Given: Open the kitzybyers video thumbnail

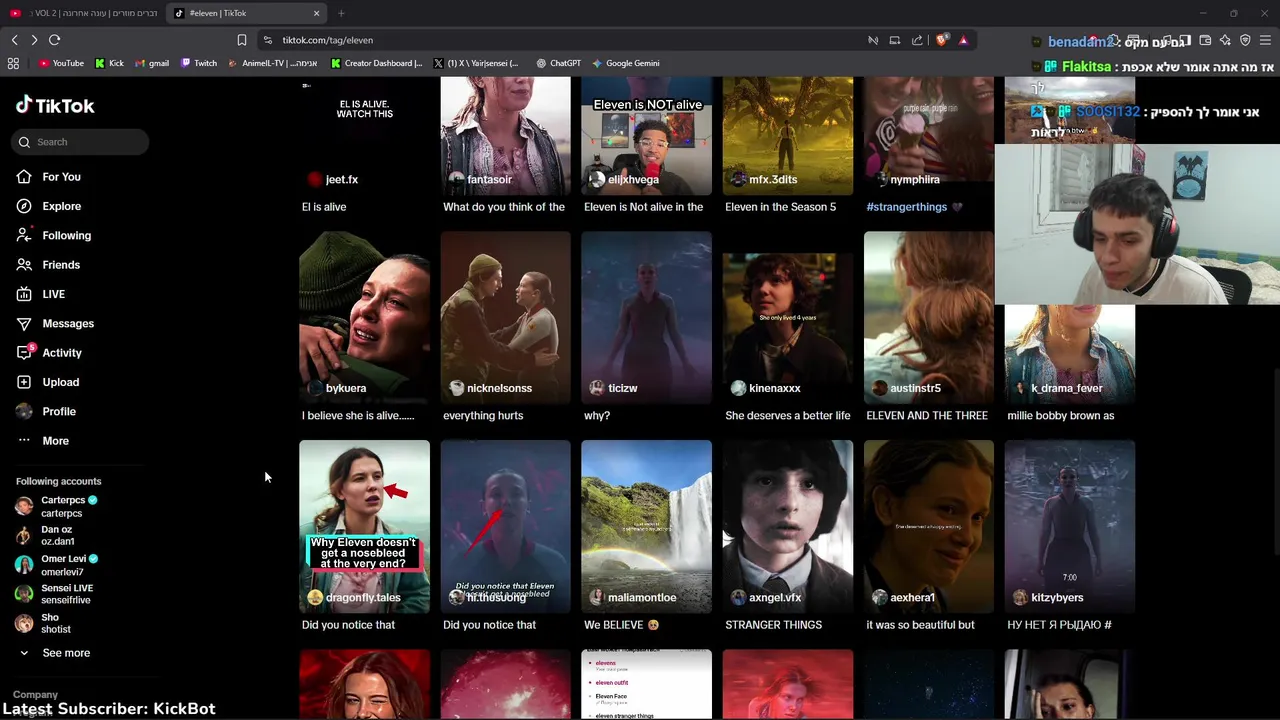Looking at the screenshot, I should 1070,526.
